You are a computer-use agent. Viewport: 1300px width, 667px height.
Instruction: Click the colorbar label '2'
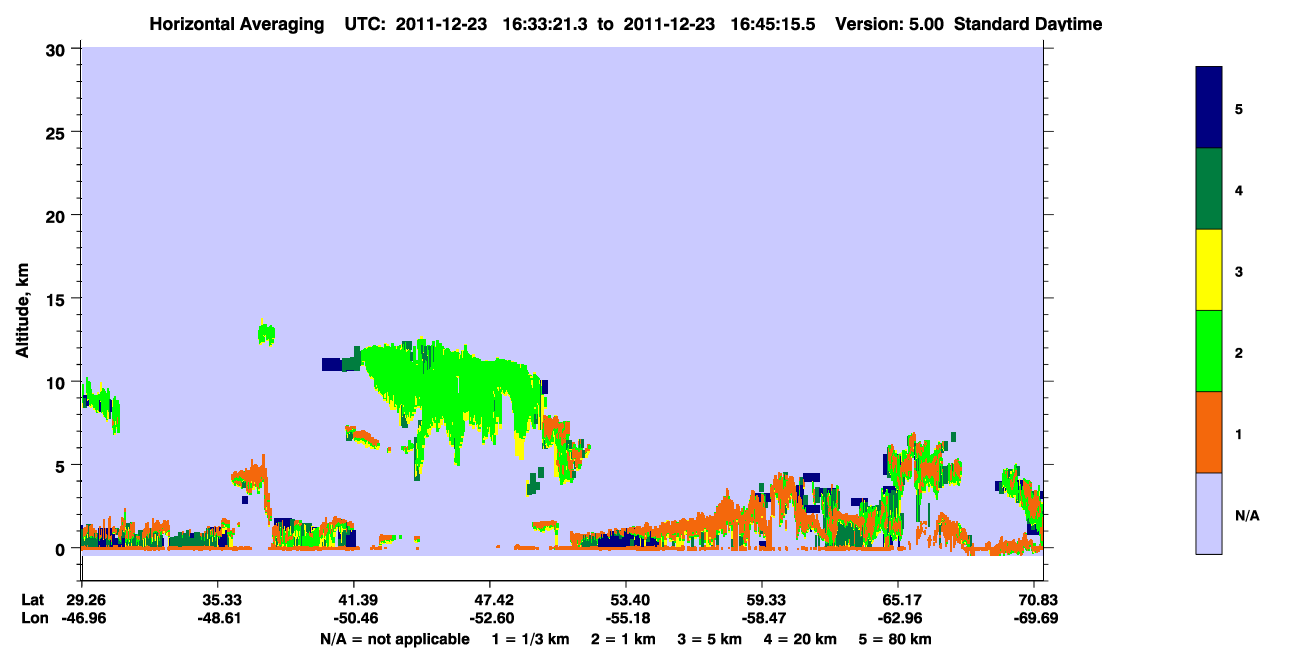[x=1239, y=351]
